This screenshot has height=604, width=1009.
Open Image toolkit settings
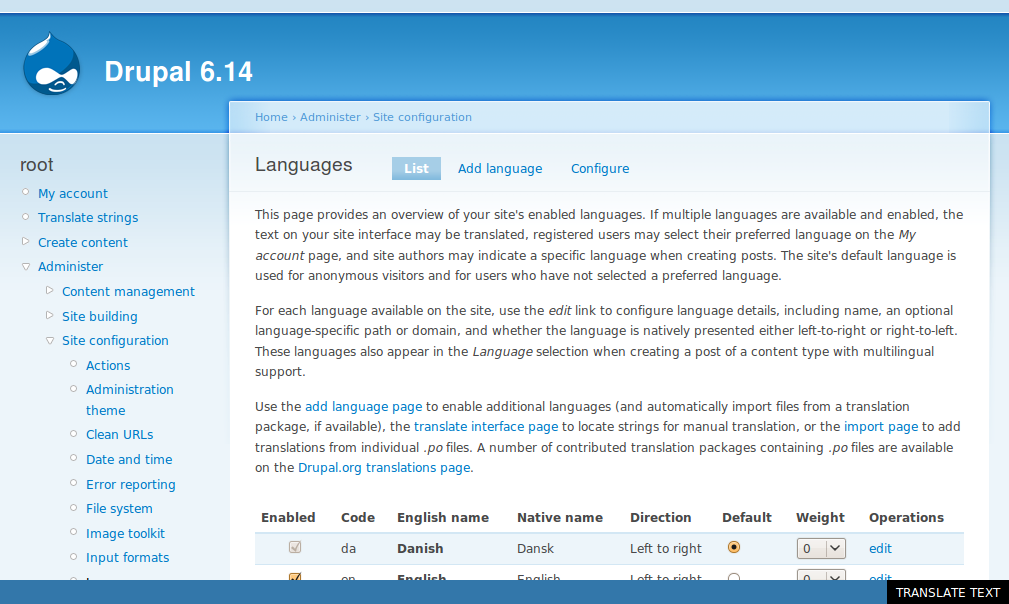[x=125, y=533]
